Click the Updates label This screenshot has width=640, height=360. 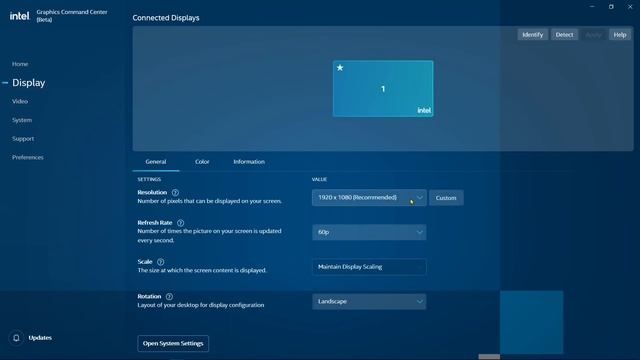[x=40, y=338]
